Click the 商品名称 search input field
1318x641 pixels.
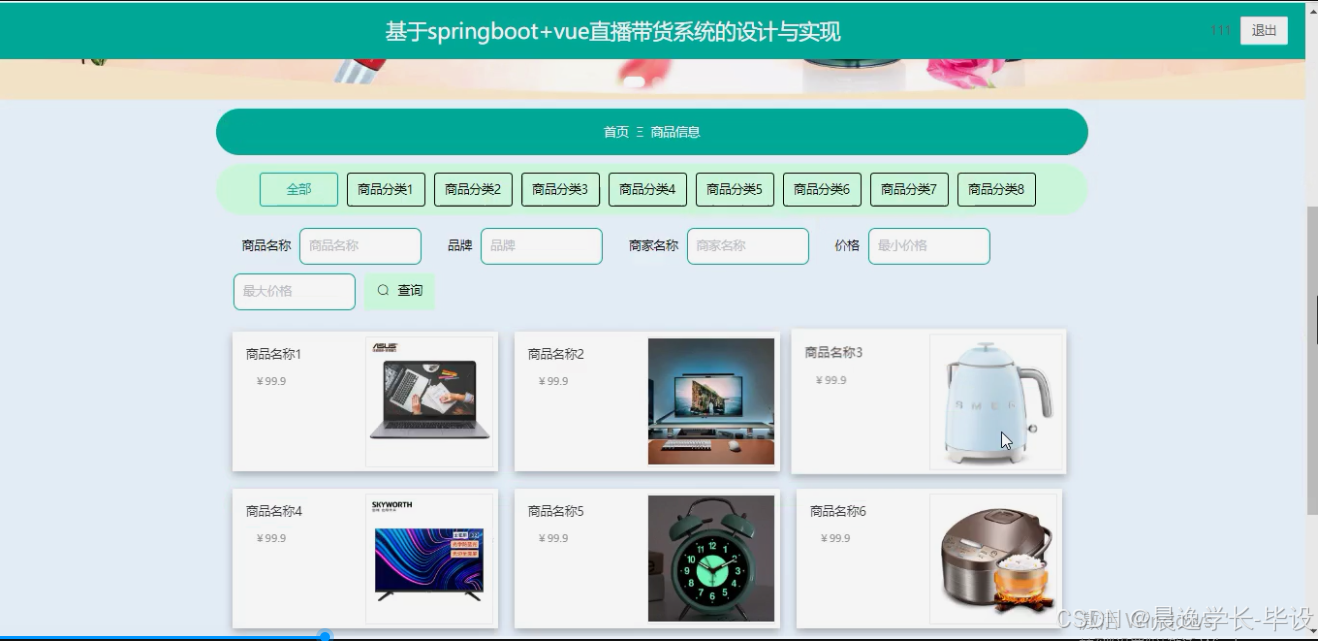[360, 246]
